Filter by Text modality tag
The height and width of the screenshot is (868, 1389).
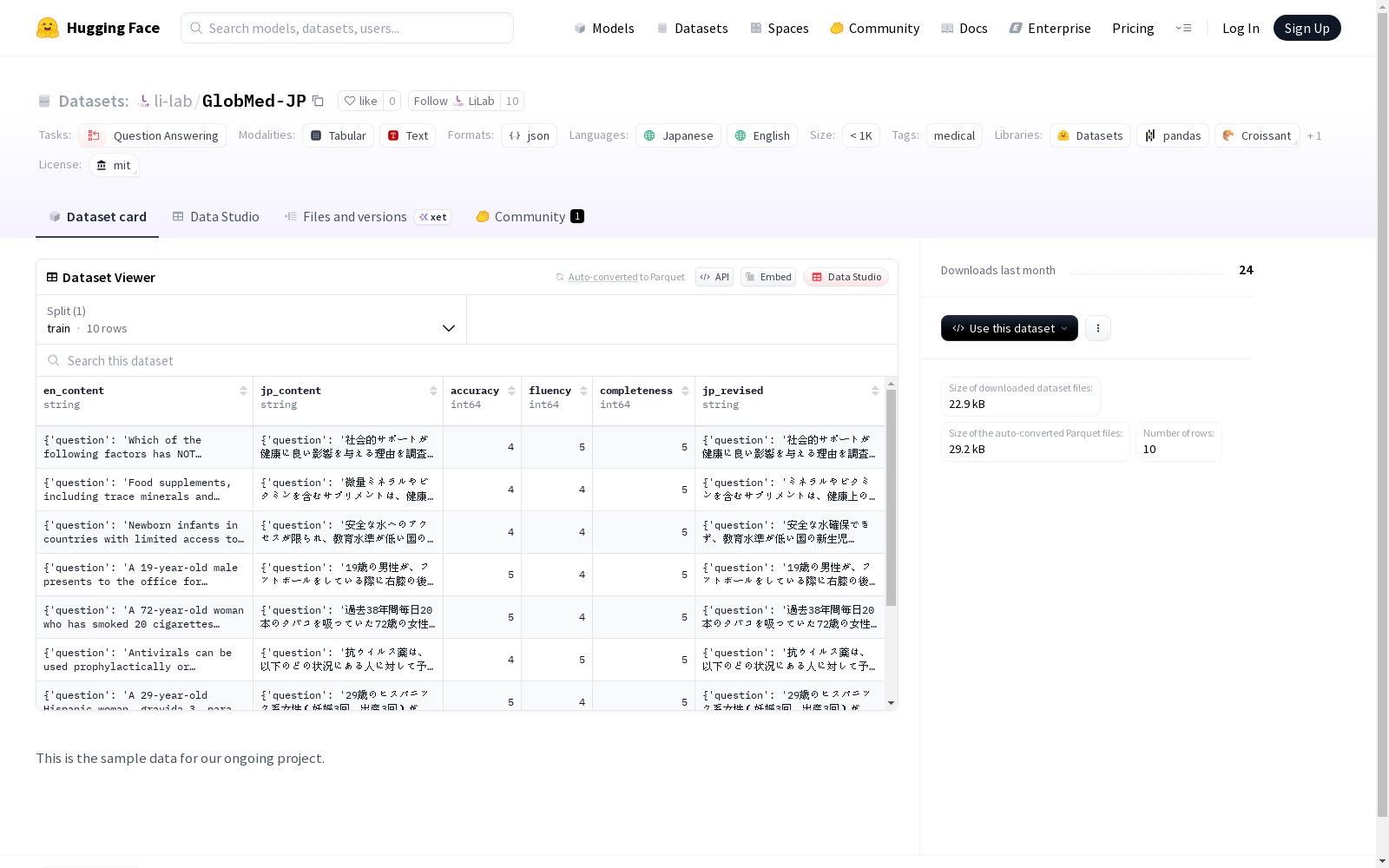[x=408, y=135]
